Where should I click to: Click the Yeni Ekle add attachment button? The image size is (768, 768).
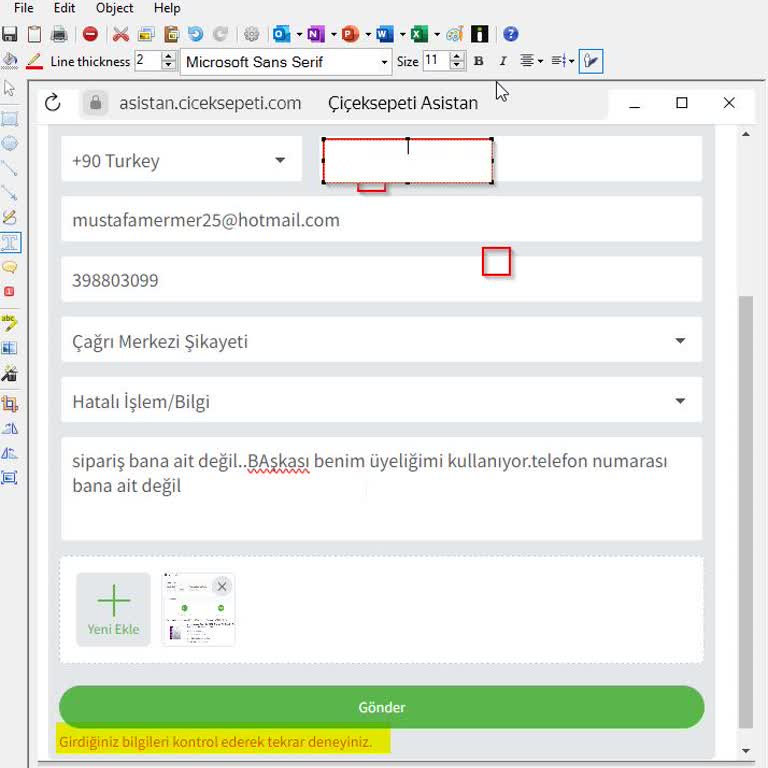pyautogui.click(x=113, y=609)
